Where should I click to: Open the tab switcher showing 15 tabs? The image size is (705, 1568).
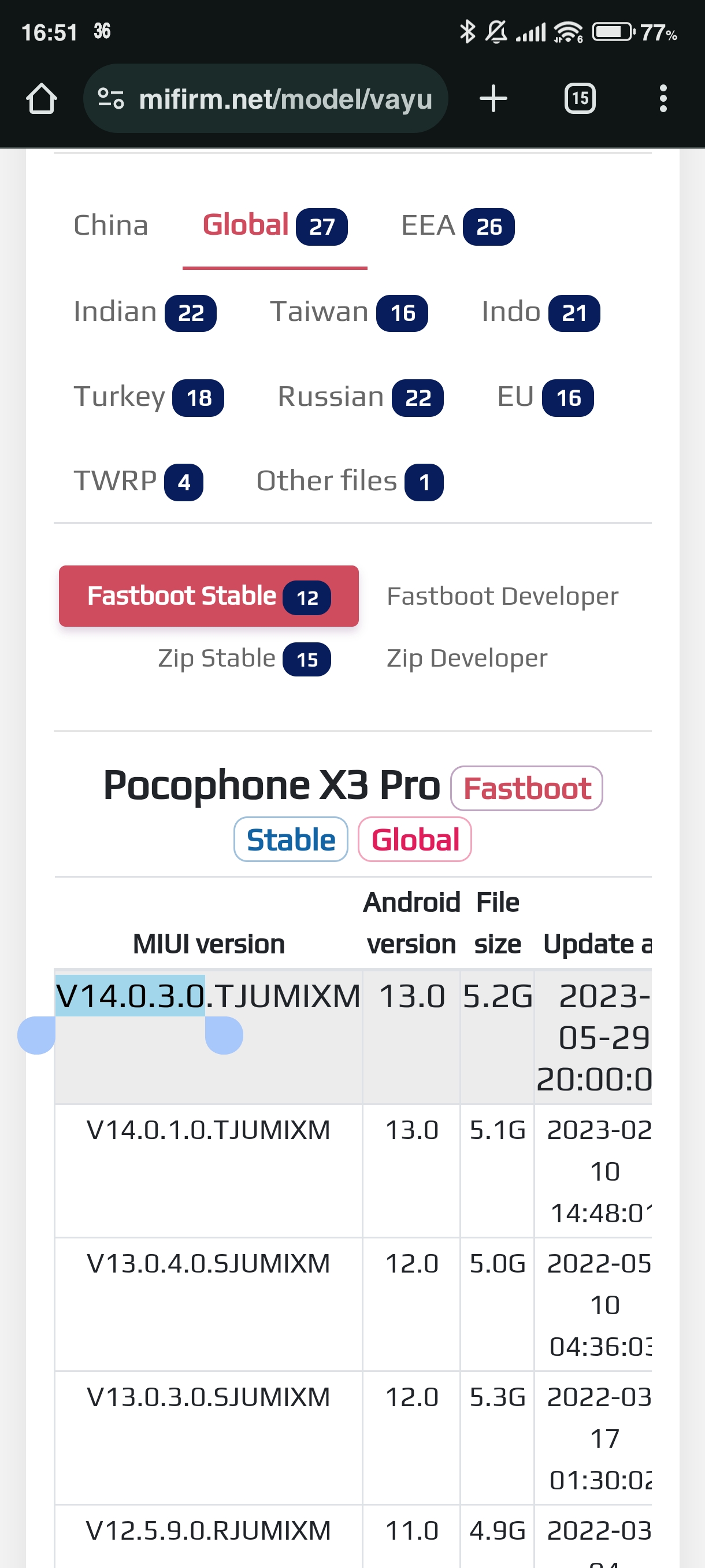pyautogui.click(x=579, y=99)
